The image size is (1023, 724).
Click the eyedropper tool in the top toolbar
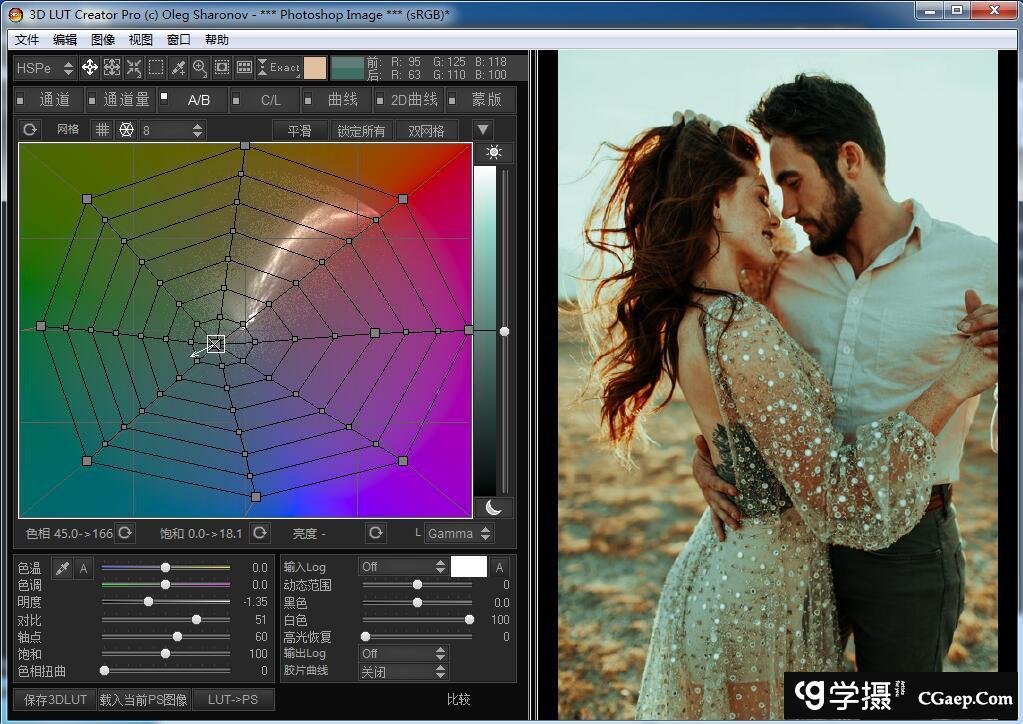pos(178,68)
